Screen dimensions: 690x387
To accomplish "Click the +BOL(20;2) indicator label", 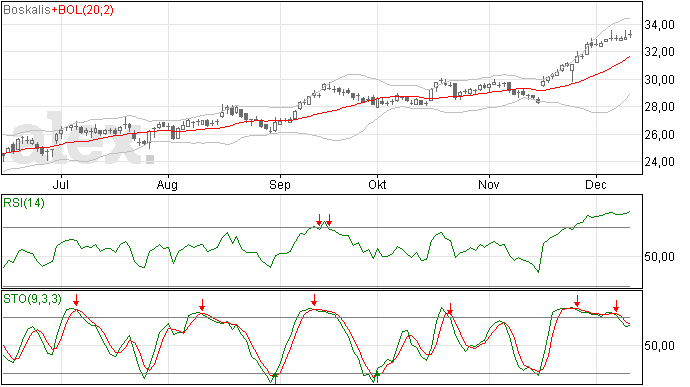I will point(82,10).
